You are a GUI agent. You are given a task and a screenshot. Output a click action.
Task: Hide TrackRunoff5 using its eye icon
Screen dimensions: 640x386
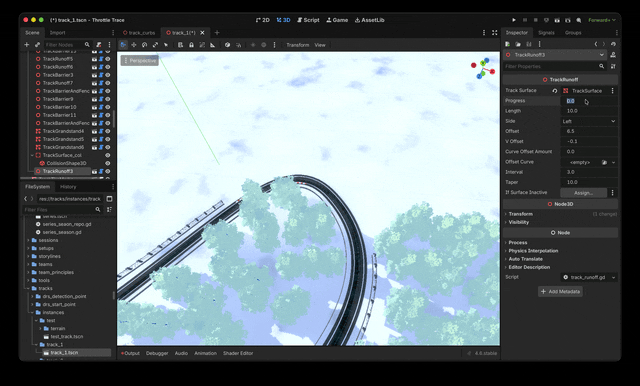pos(108,59)
